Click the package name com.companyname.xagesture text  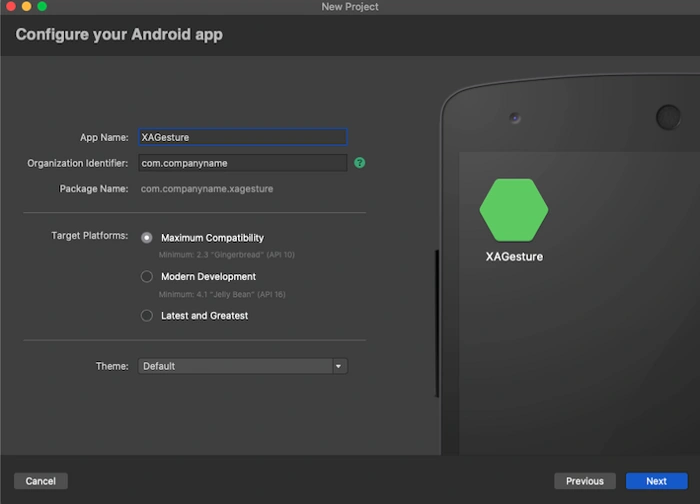[x=207, y=189]
